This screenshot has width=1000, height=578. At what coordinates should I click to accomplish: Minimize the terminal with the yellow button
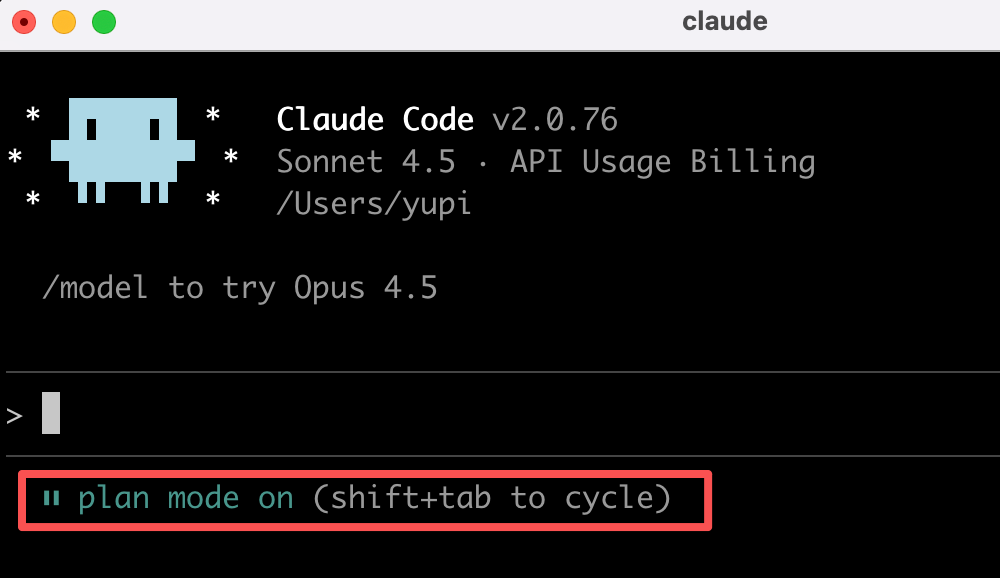tap(63, 21)
